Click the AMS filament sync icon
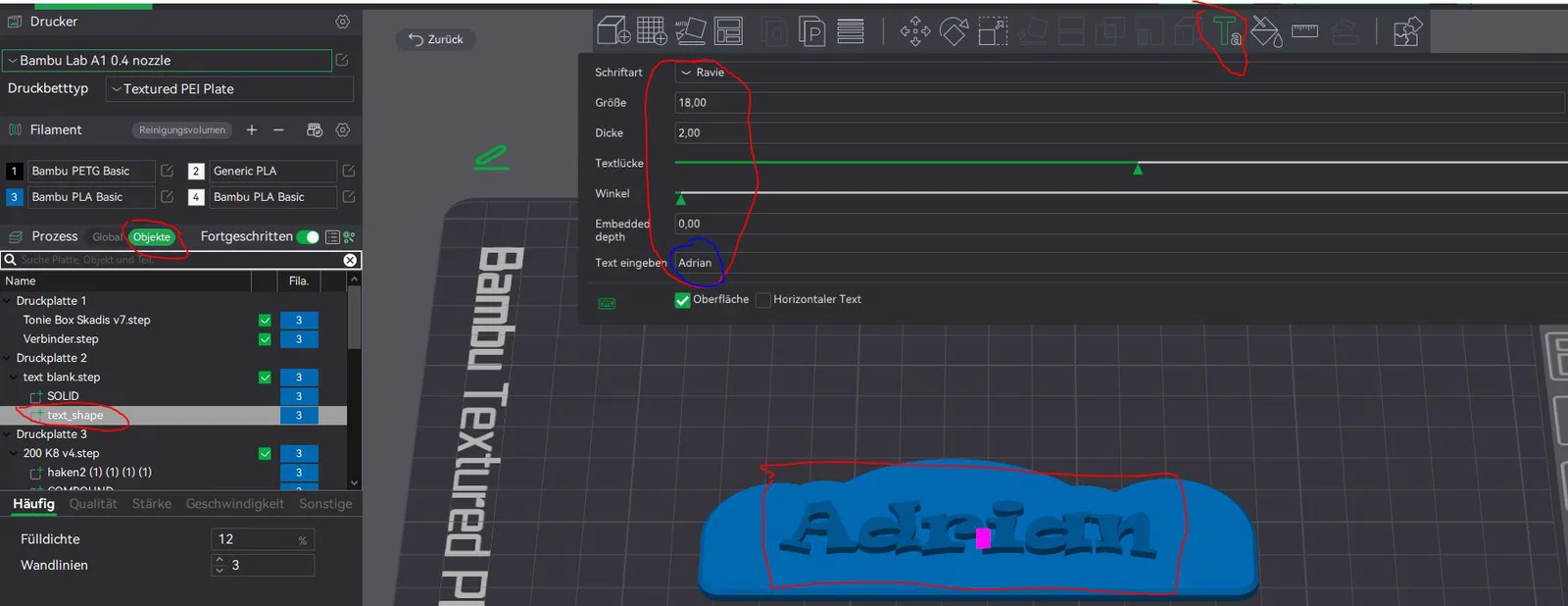 pos(315,129)
